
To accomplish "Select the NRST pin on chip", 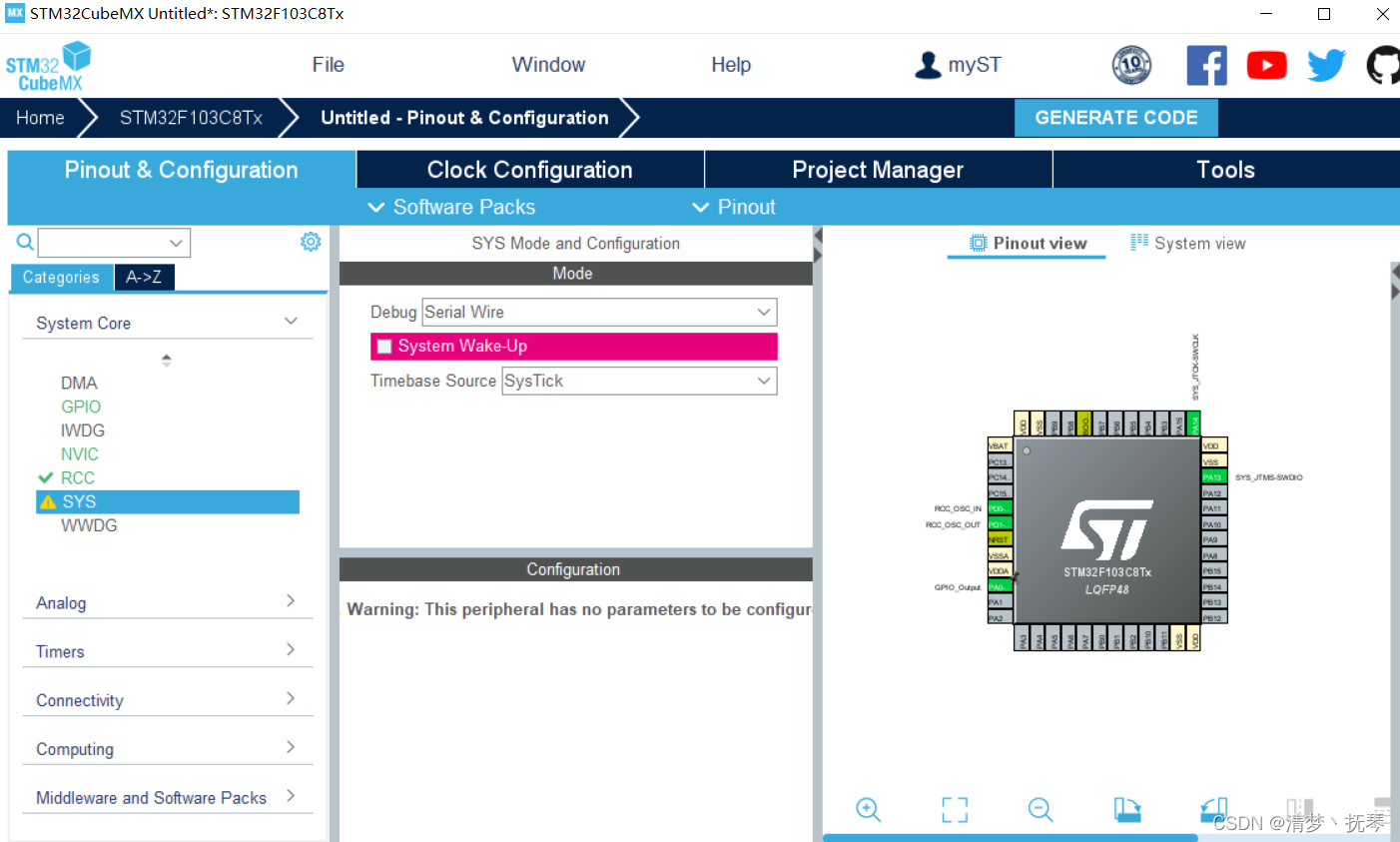I will point(1001,539).
